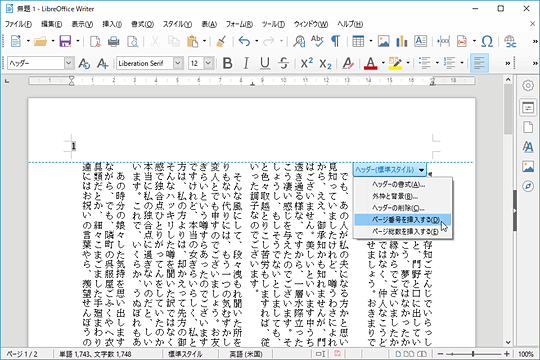Click the Print icon
This screenshot has width=540, height=360.
point(113,41)
